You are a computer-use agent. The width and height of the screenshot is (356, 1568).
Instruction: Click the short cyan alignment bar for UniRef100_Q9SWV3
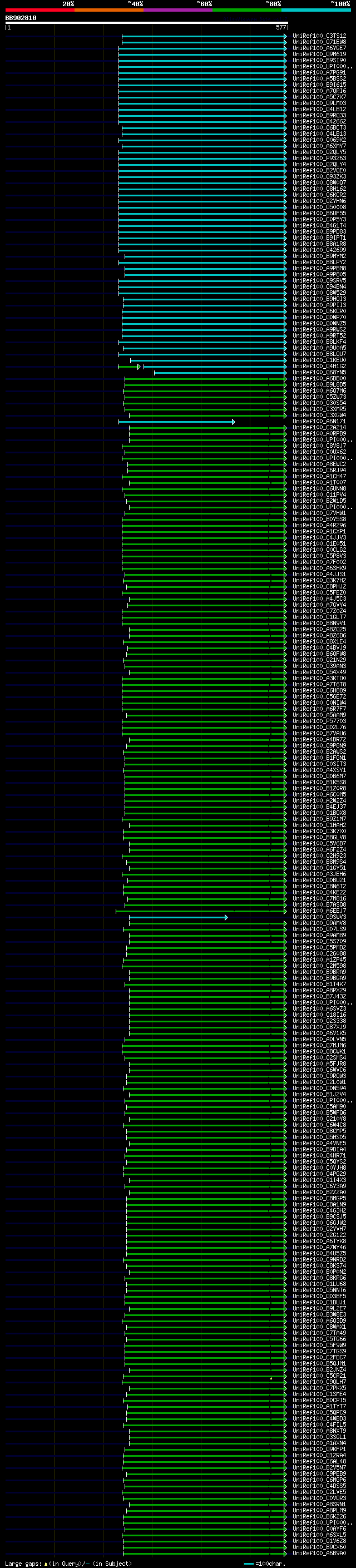tap(179, 918)
